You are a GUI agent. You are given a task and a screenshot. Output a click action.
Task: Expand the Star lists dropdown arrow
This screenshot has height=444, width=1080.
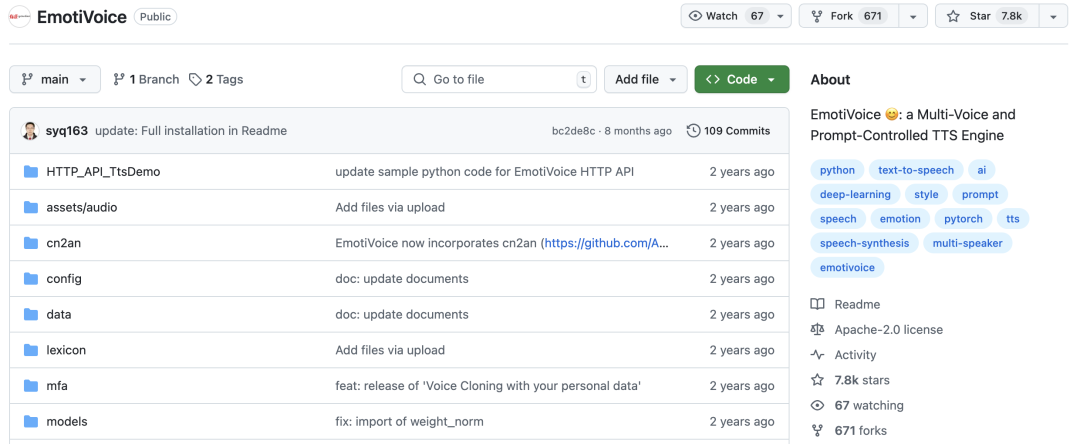click(x=1053, y=17)
